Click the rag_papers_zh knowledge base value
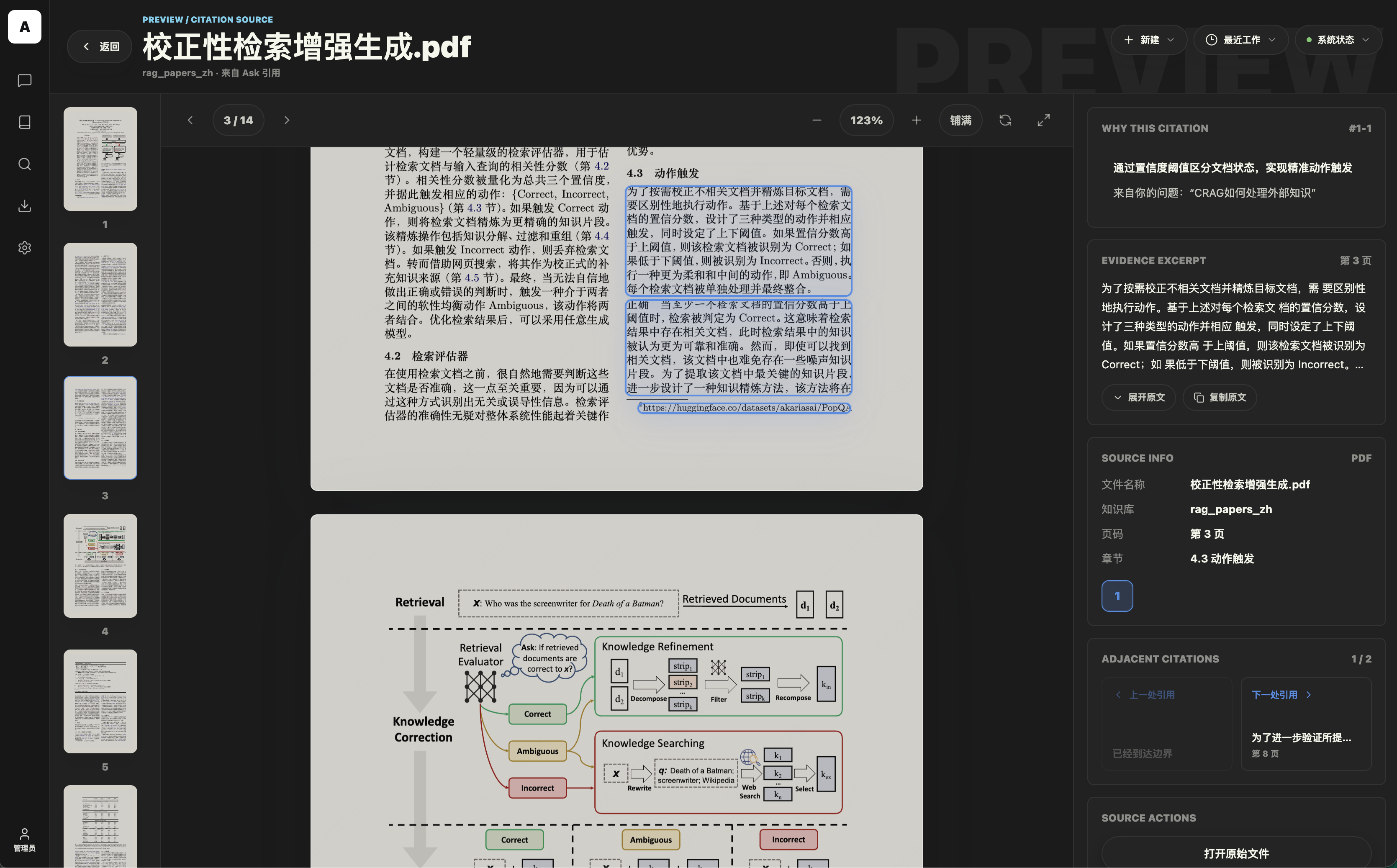1397x868 pixels. point(1230,509)
